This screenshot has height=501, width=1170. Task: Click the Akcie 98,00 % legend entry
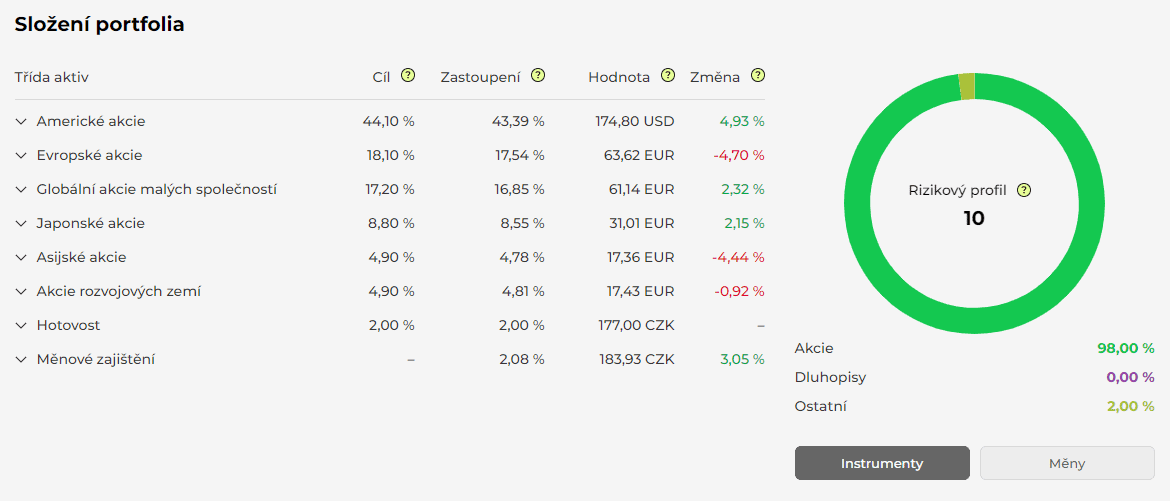[x=974, y=348]
